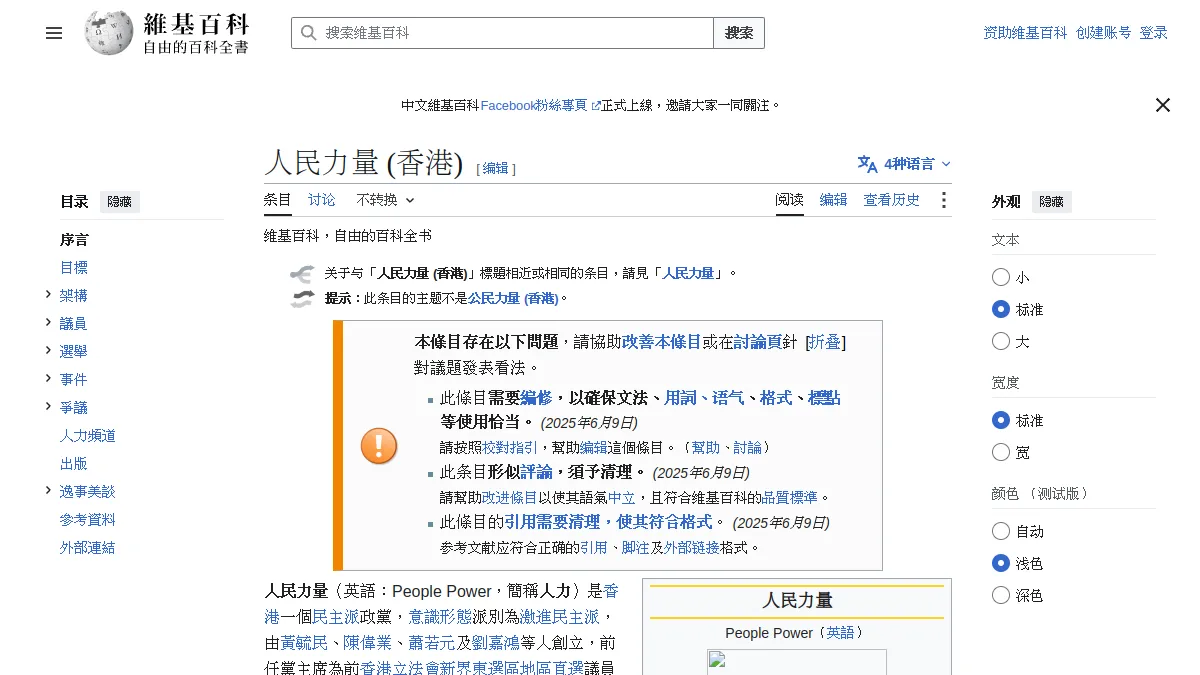This screenshot has height=675, width=1200.
Task: Open the three-dot more options menu
Action: [943, 200]
